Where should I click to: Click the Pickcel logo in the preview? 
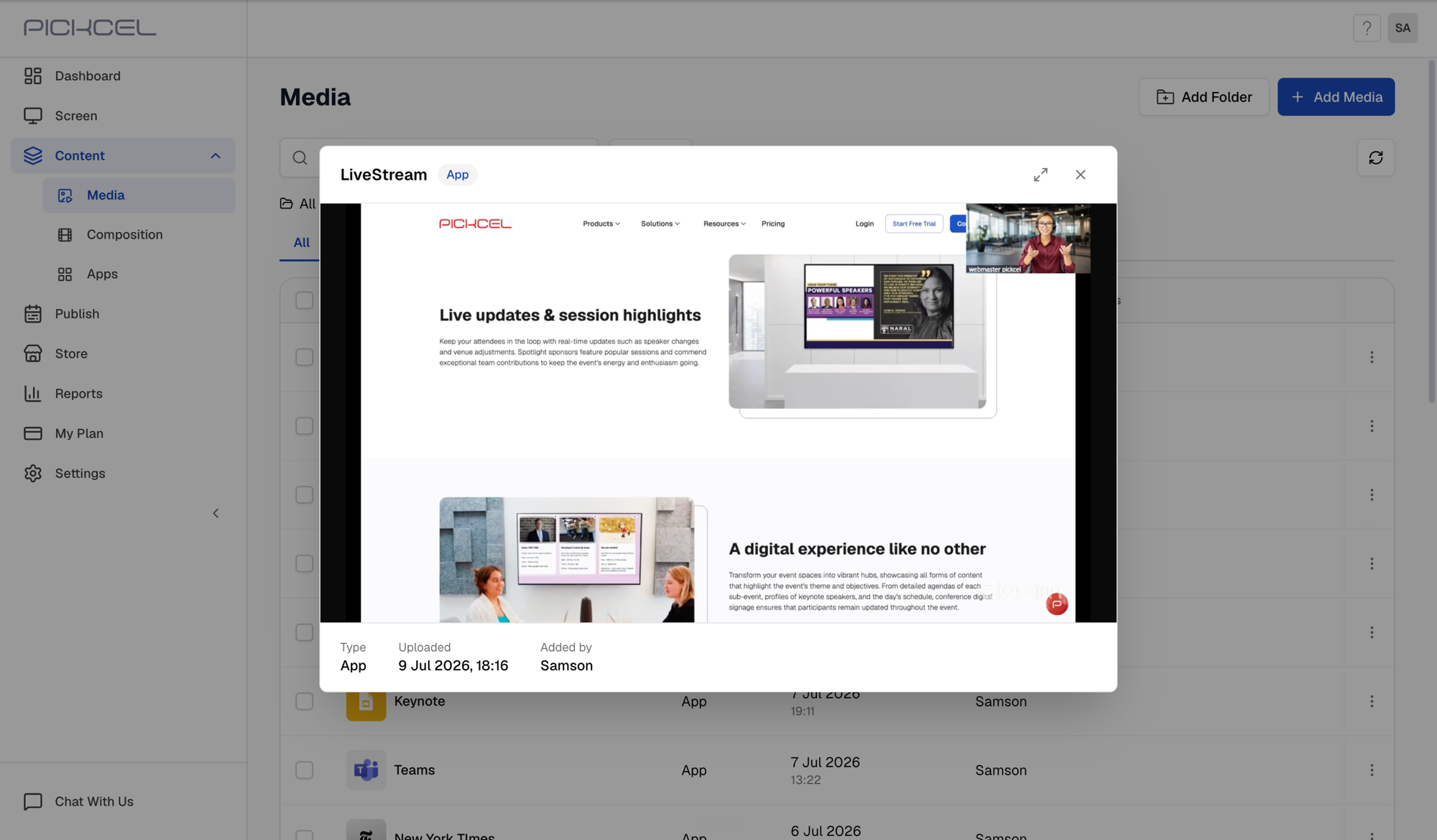click(x=476, y=224)
